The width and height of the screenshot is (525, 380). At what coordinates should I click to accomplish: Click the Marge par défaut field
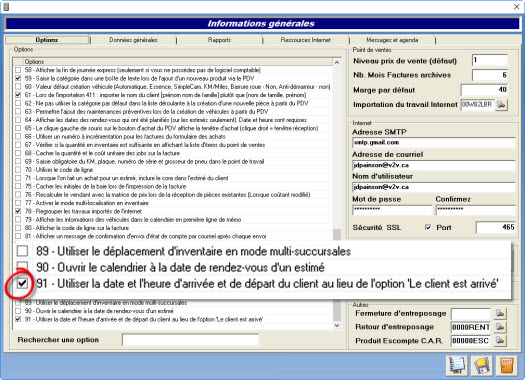pos(484,90)
